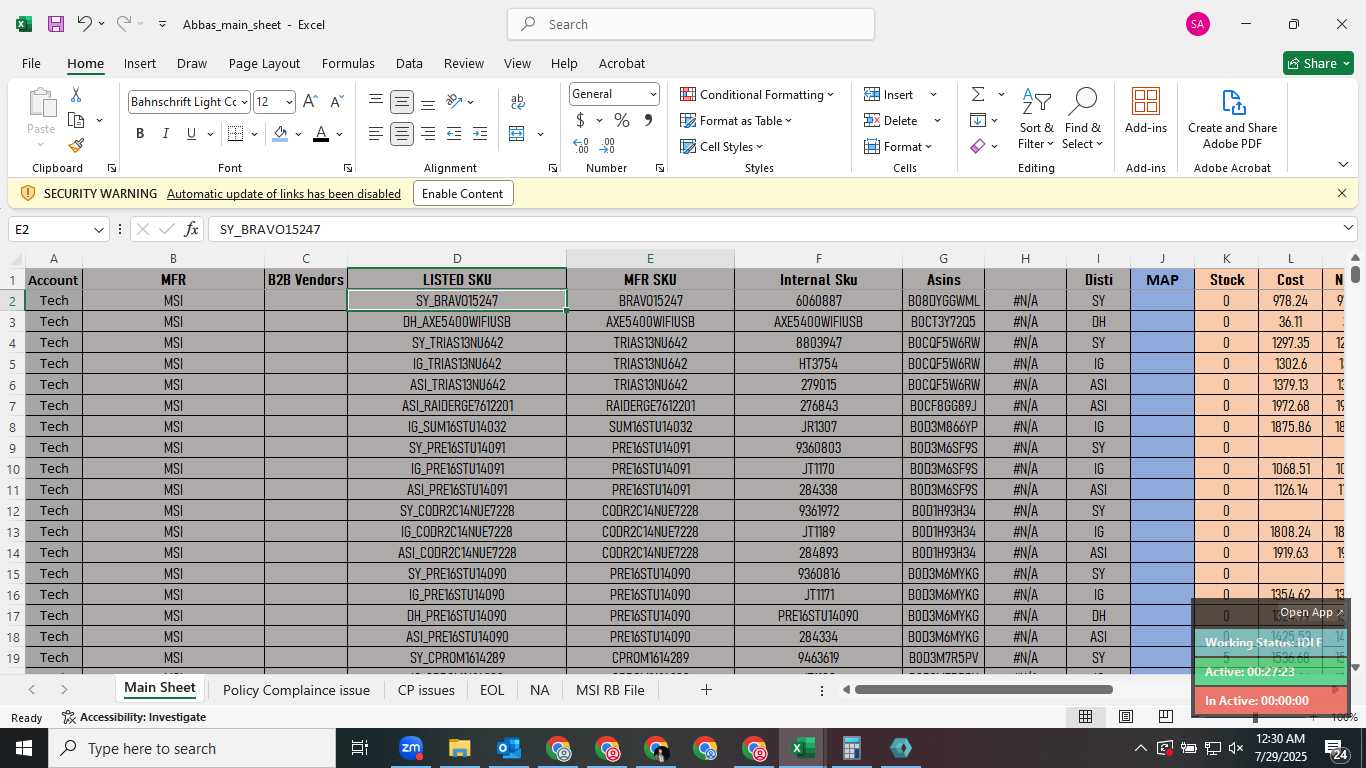Open the Data ribbon tab
This screenshot has height=768, width=1366.
point(409,63)
